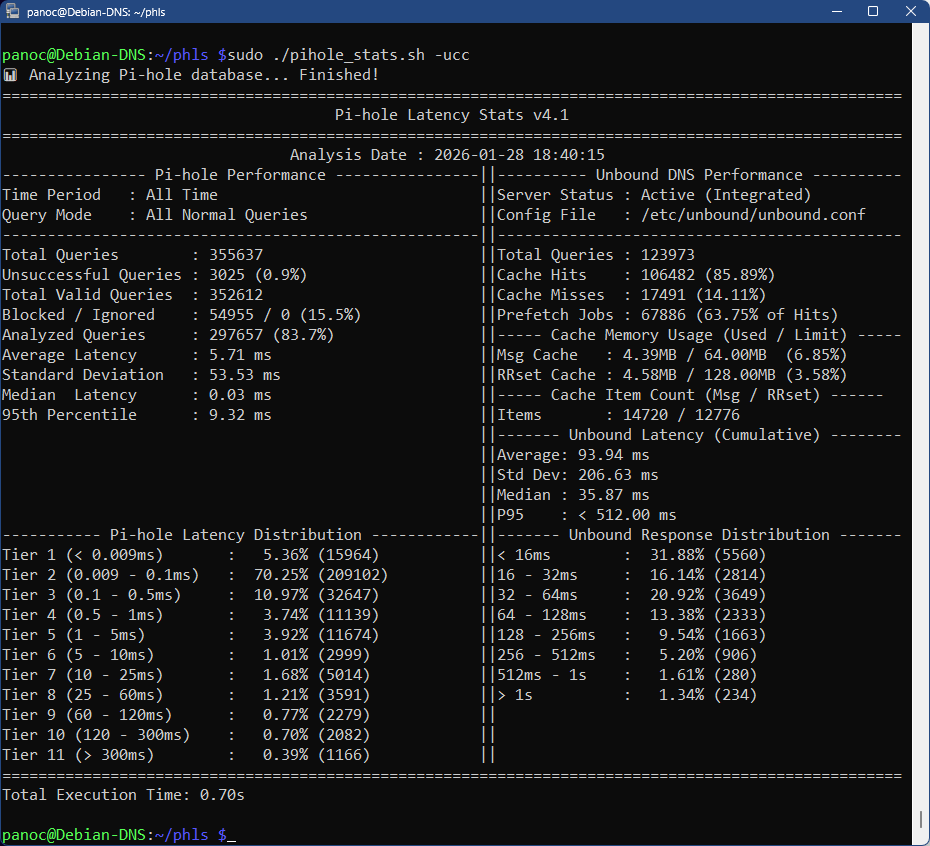
Task: Click the 'Pi-hole Latency Distribution' header
Action: (235, 535)
